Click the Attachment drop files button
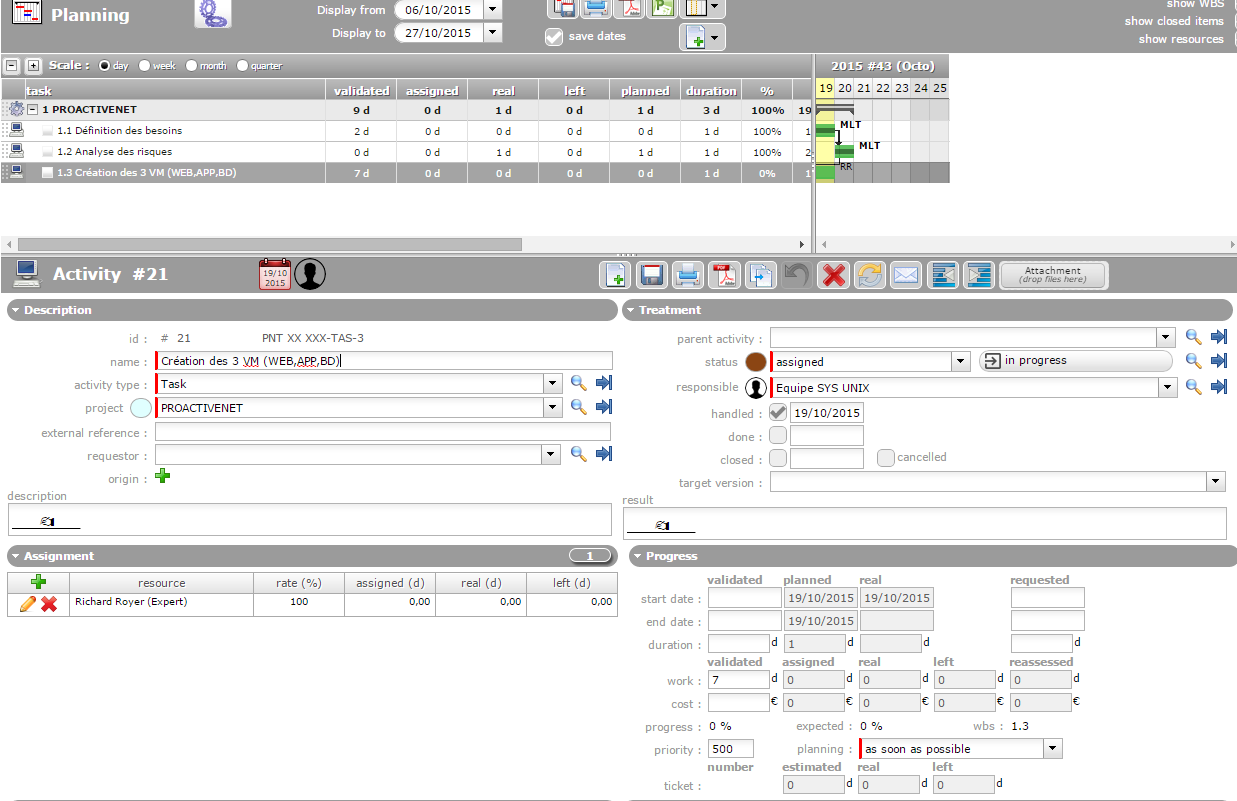This screenshot has height=801, width=1237. tap(1052, 275)
